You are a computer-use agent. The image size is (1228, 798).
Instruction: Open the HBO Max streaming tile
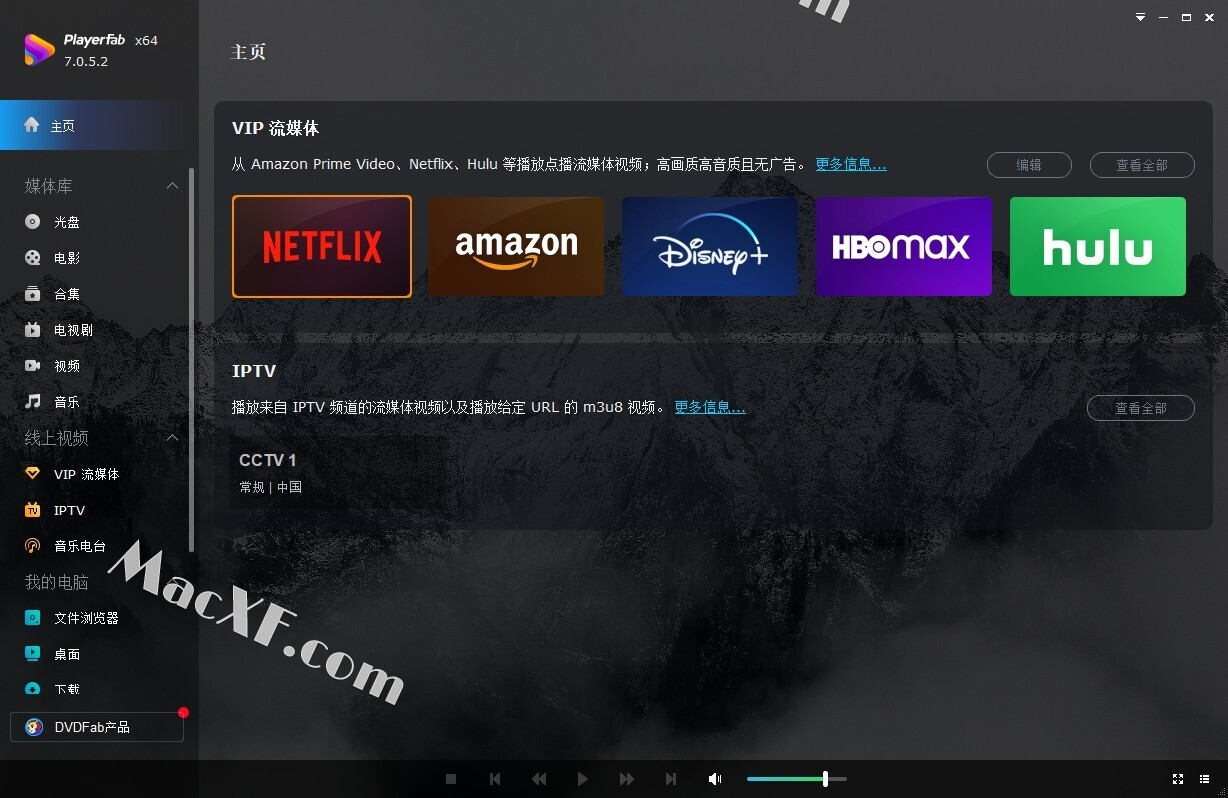click(904, 247)
